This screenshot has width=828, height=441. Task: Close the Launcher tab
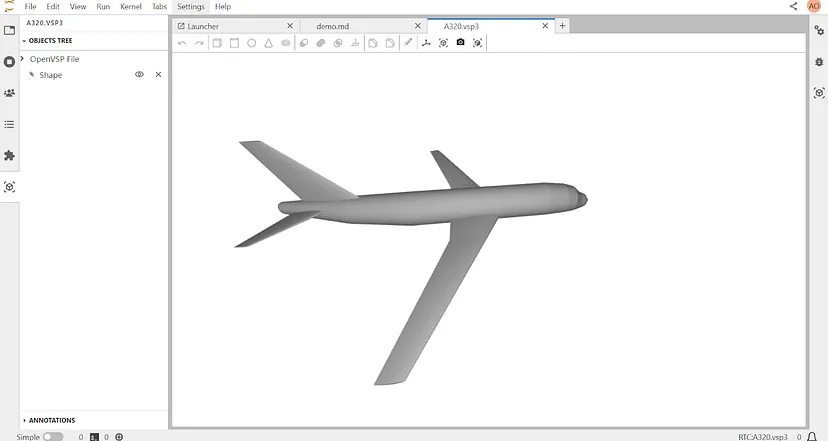tap(290, 26)
